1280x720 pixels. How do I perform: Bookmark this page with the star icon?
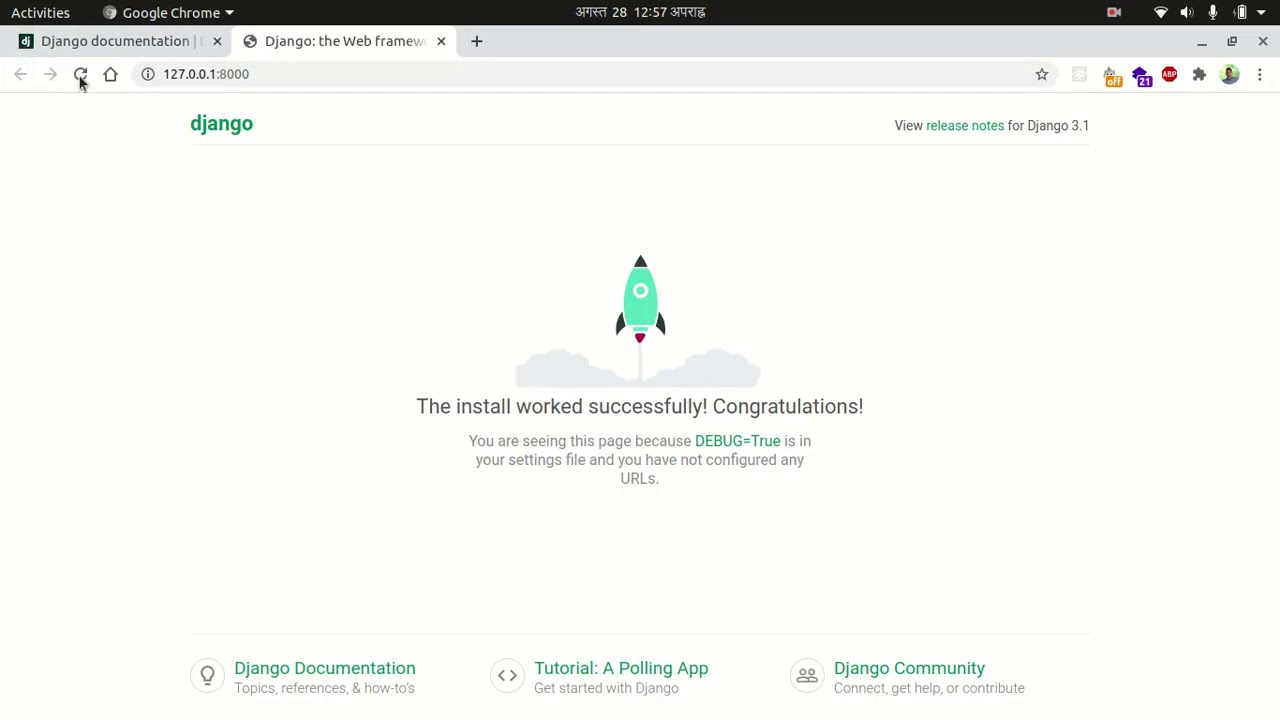click(1042, 74)
